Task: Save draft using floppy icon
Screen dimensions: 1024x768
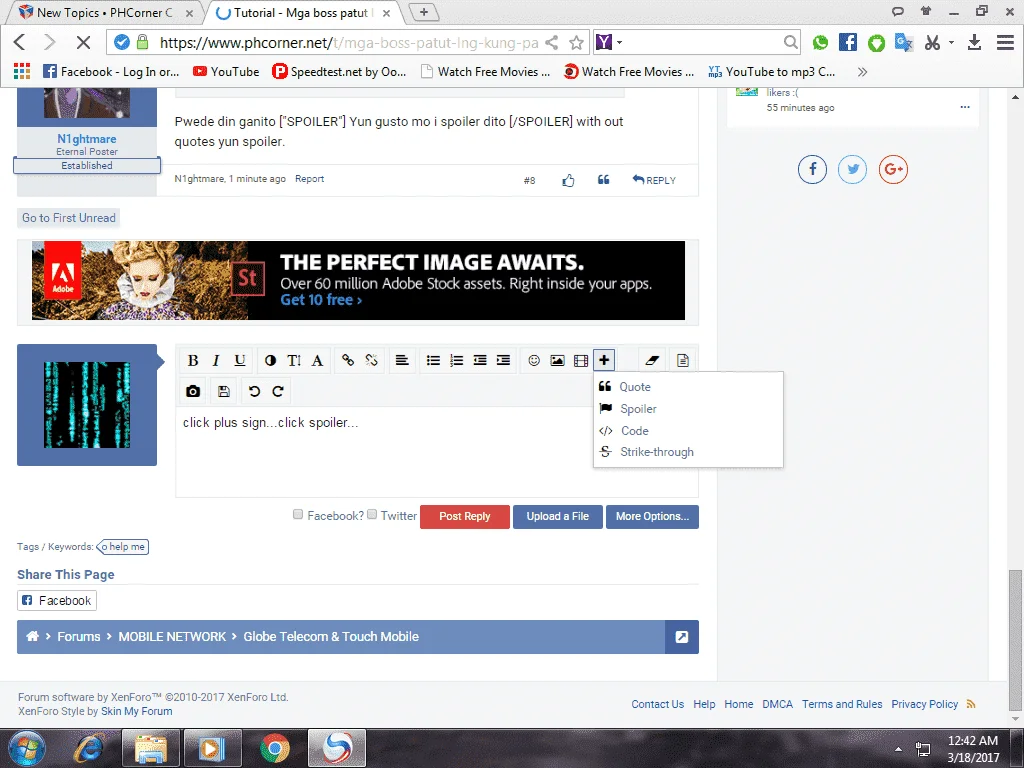Action: point(223,391)
